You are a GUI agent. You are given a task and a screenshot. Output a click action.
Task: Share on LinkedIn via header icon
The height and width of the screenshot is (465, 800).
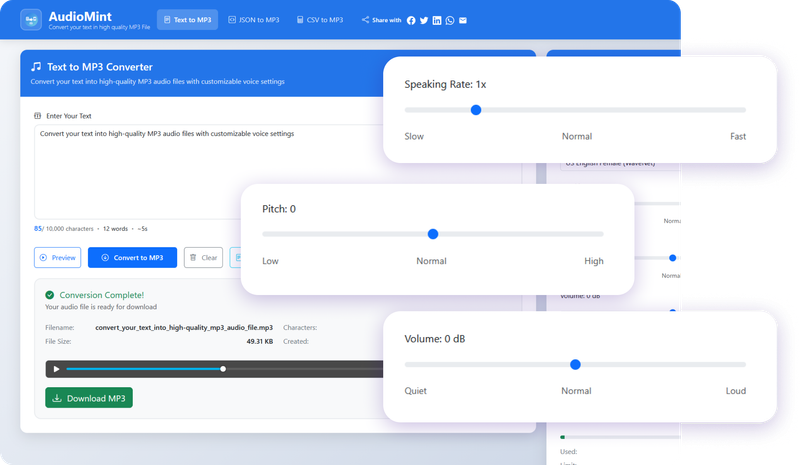tap(437, 20)
